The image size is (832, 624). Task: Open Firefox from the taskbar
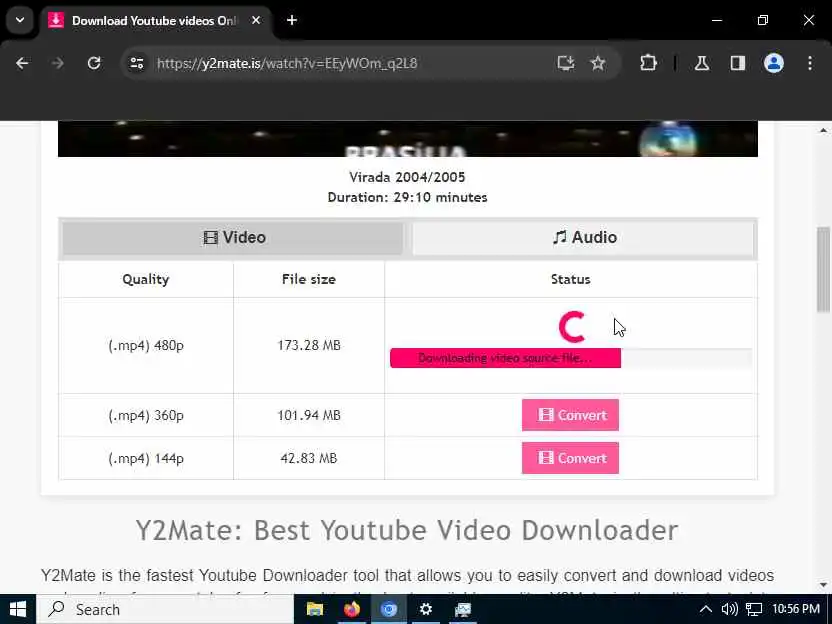click(x=351, y=609)
